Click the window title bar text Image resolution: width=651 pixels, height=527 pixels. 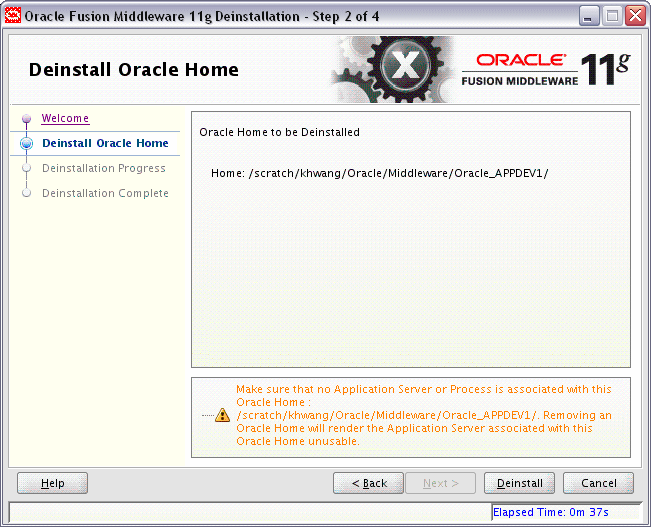pyautogui.click(x=202, y=16)
